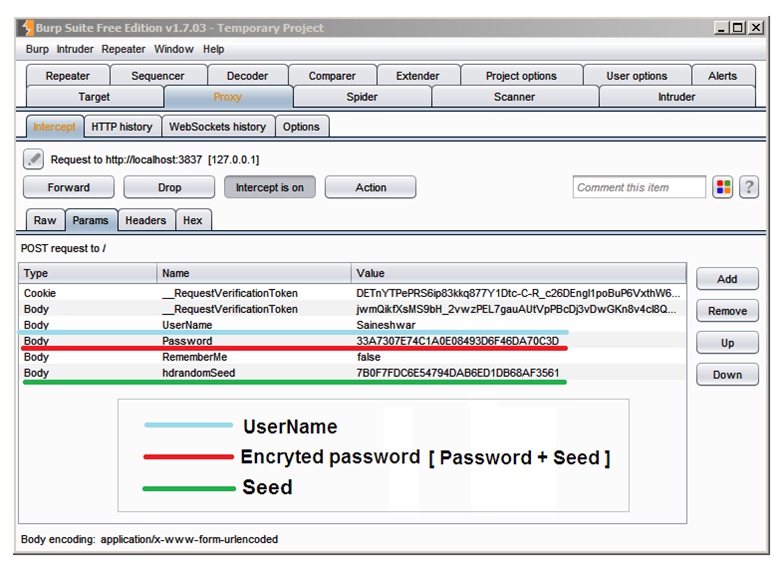Open the Project options tab
Viewport: 782px width, 567px height.
(521, 76)
